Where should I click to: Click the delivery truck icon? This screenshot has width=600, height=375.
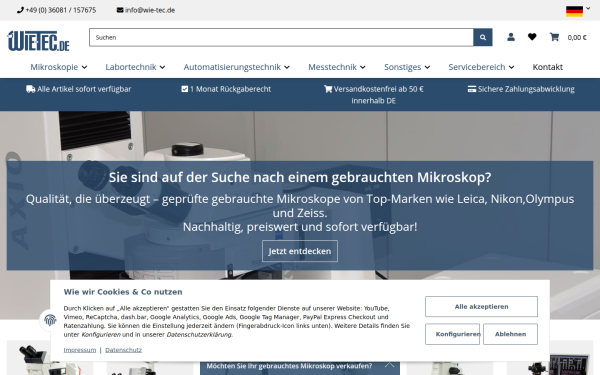click(31, 89)
